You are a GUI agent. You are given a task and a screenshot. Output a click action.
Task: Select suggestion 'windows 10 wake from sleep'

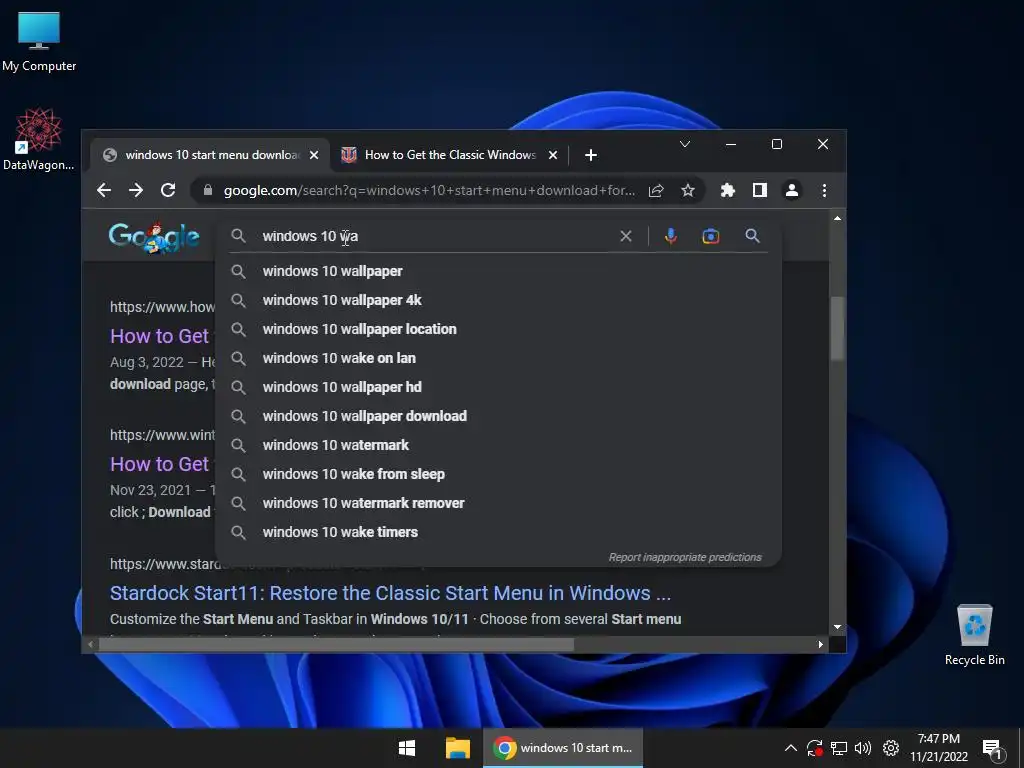click(498, 474)
